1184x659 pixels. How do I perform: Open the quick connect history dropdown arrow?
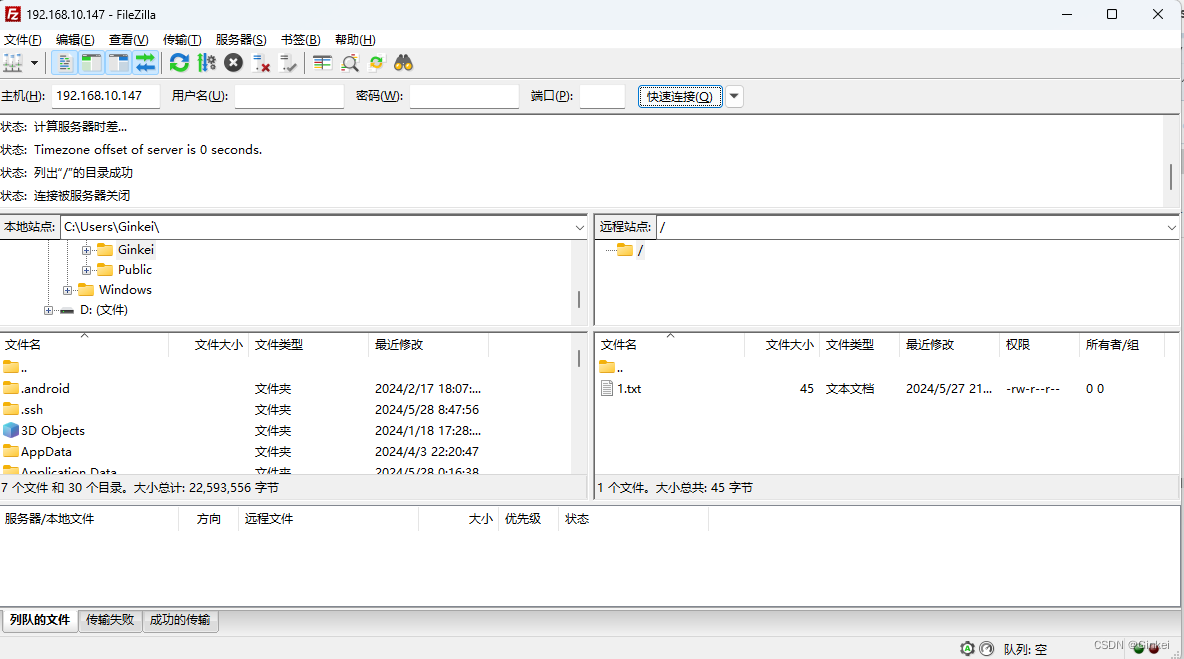(x=734, y=97)
